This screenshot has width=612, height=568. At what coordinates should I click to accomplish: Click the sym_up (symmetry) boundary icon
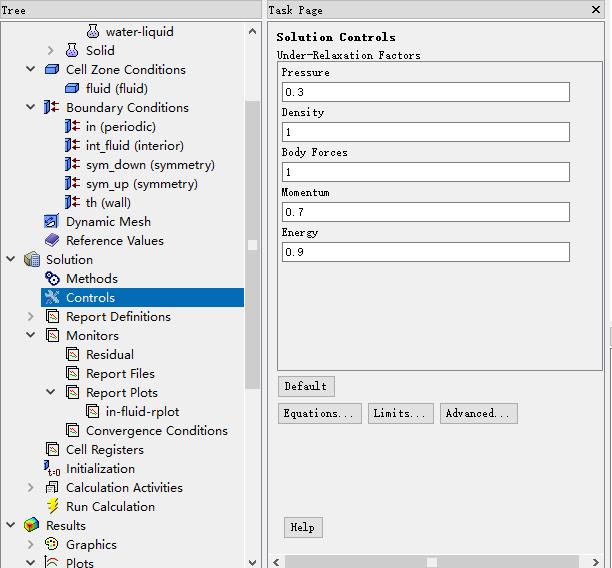tap(72, 183)
